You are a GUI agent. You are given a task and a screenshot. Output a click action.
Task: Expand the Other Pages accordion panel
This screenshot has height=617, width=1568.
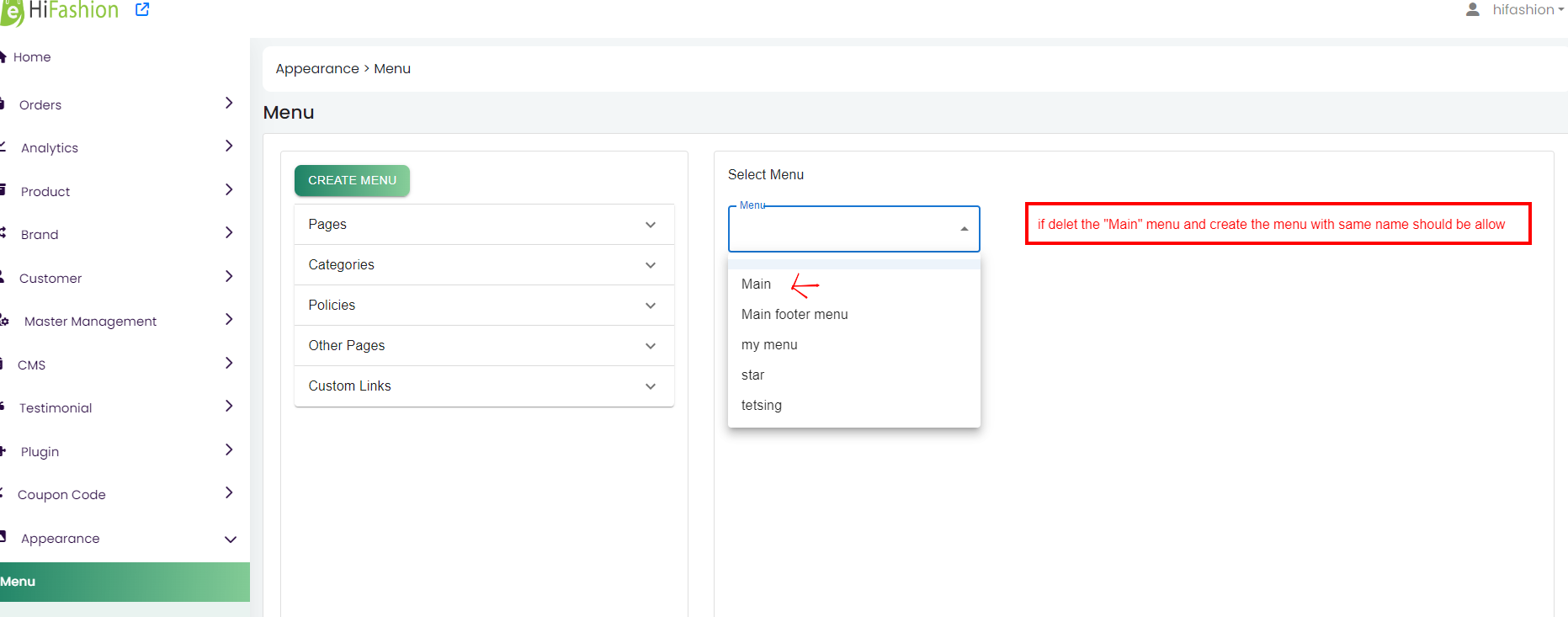pos(484,346)
